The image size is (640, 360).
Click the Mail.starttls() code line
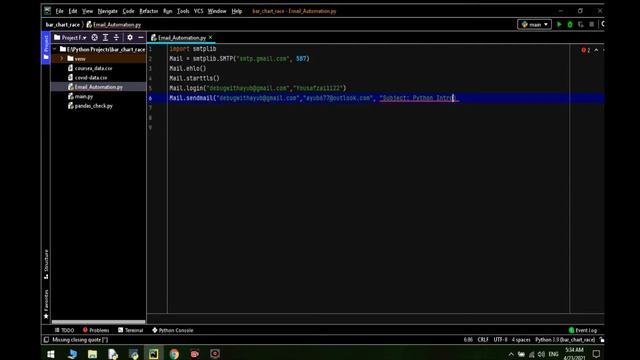(194, 78)
